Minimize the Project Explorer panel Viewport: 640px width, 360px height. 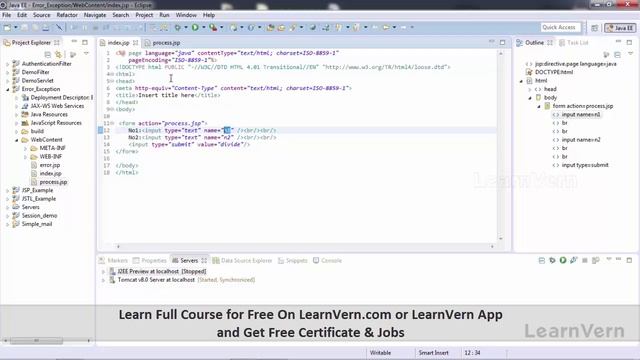pyautogui.click(x=74, y=42)
